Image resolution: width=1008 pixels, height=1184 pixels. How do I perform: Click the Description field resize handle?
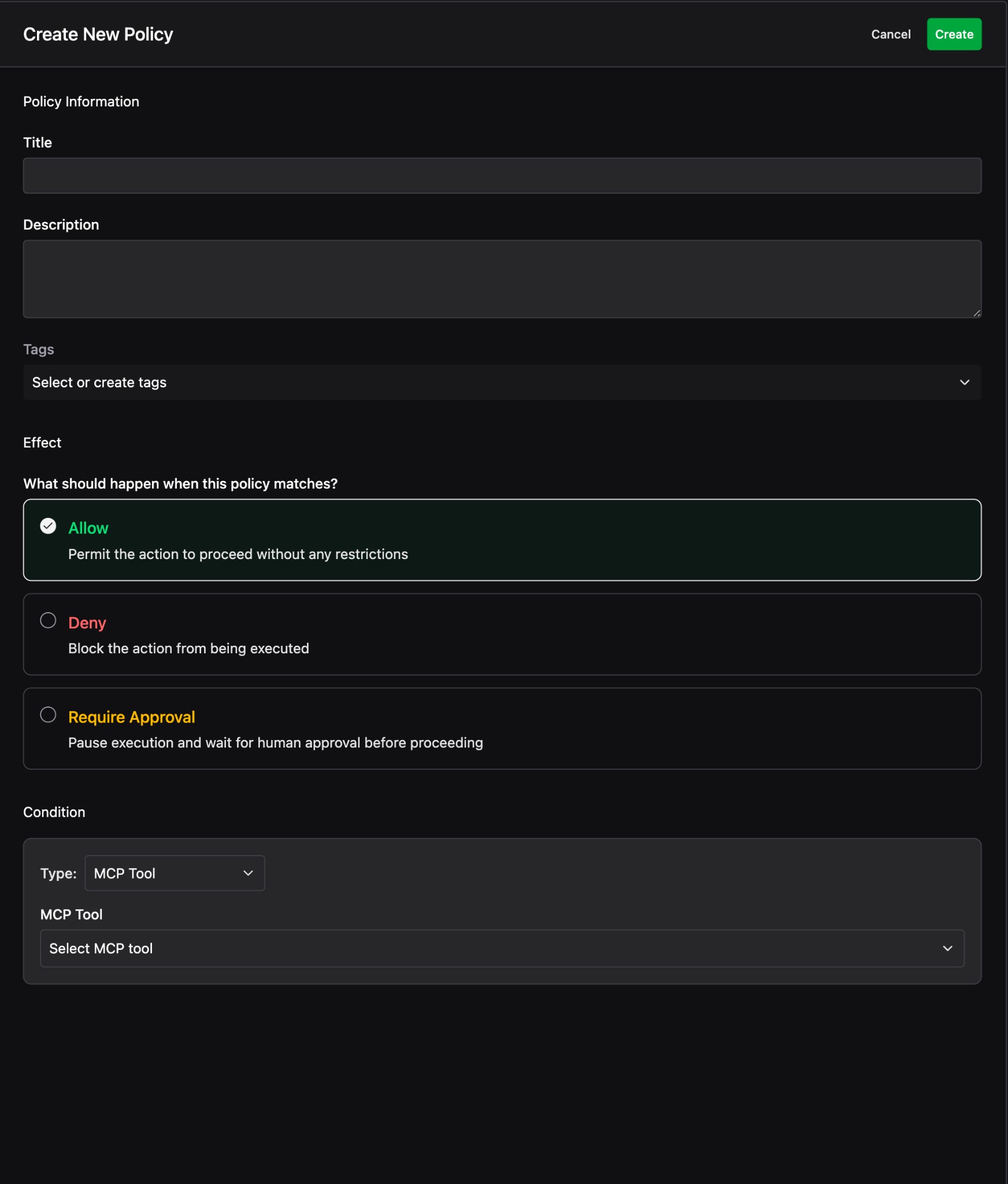976,313
